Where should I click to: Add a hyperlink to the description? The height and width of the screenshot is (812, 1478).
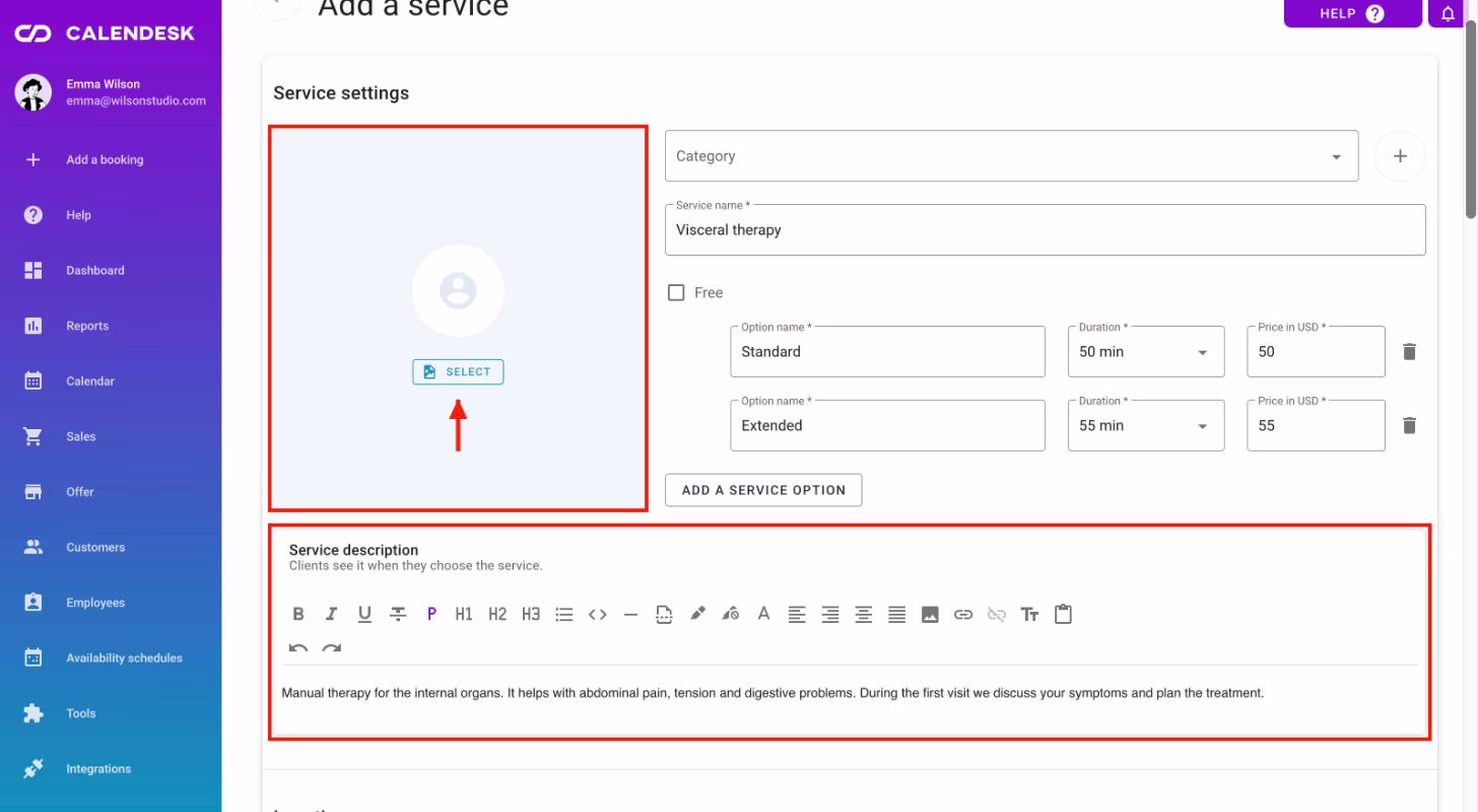(x=963, y=615)
